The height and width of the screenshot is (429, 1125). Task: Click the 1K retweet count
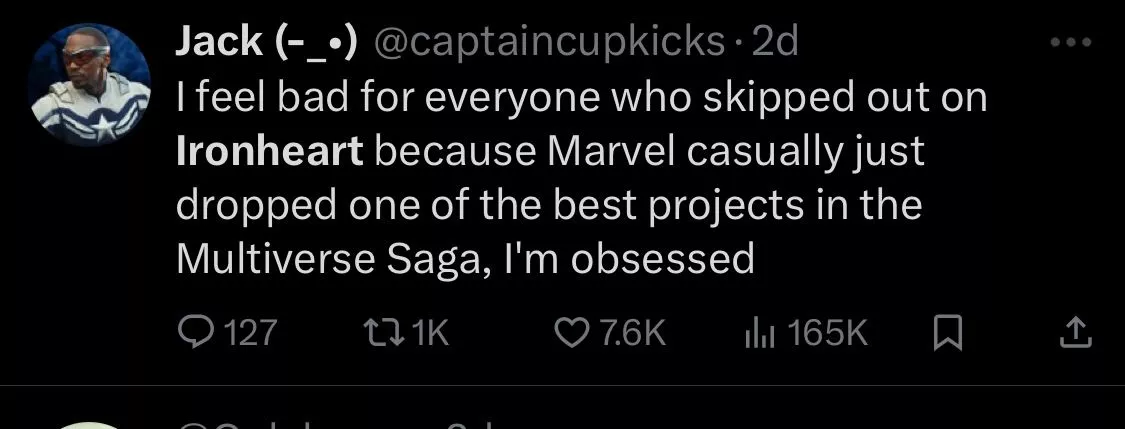430,333
